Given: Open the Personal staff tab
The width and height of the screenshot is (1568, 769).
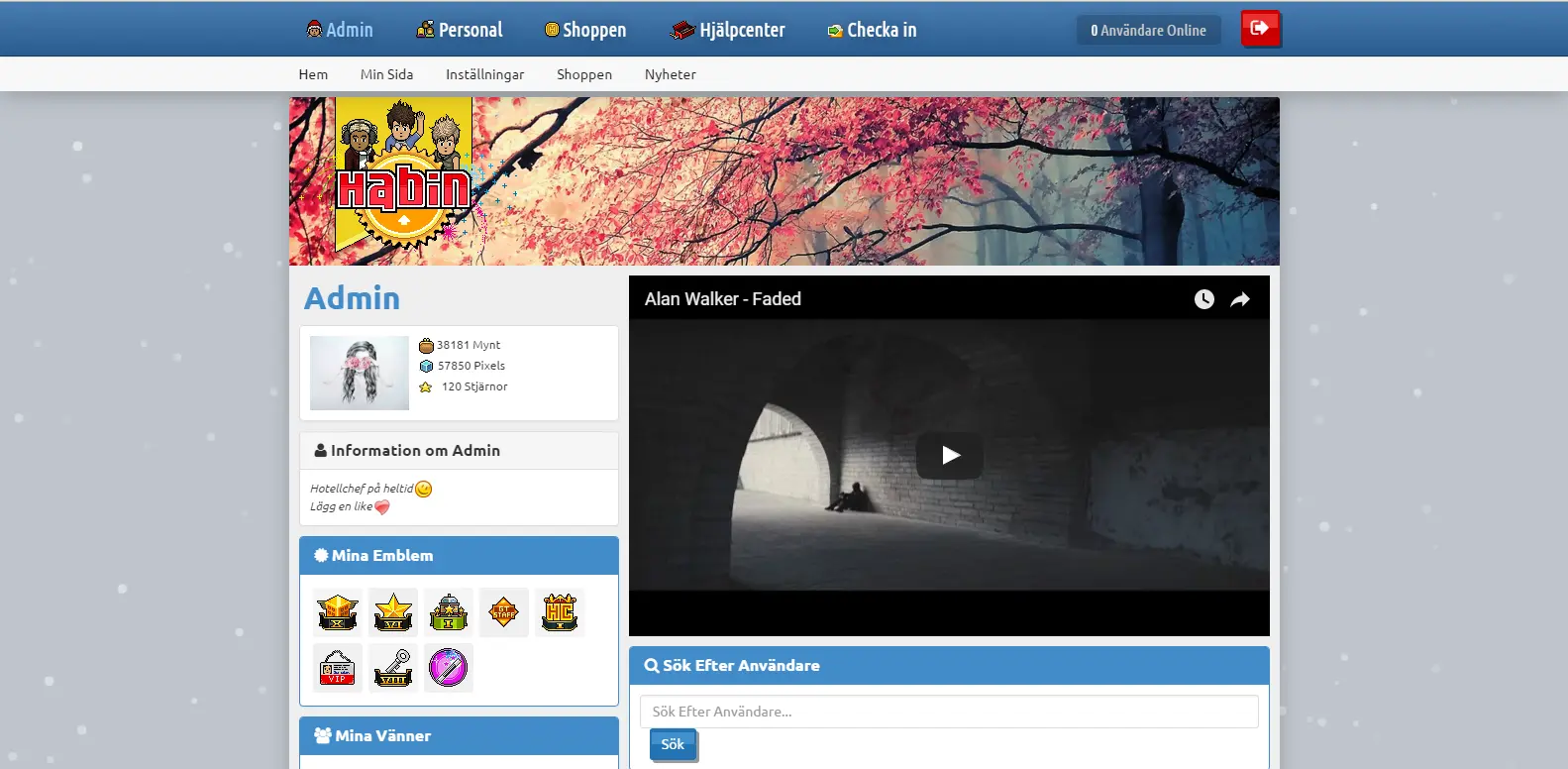Looking at the screenshot, I should tap(460, 30).
